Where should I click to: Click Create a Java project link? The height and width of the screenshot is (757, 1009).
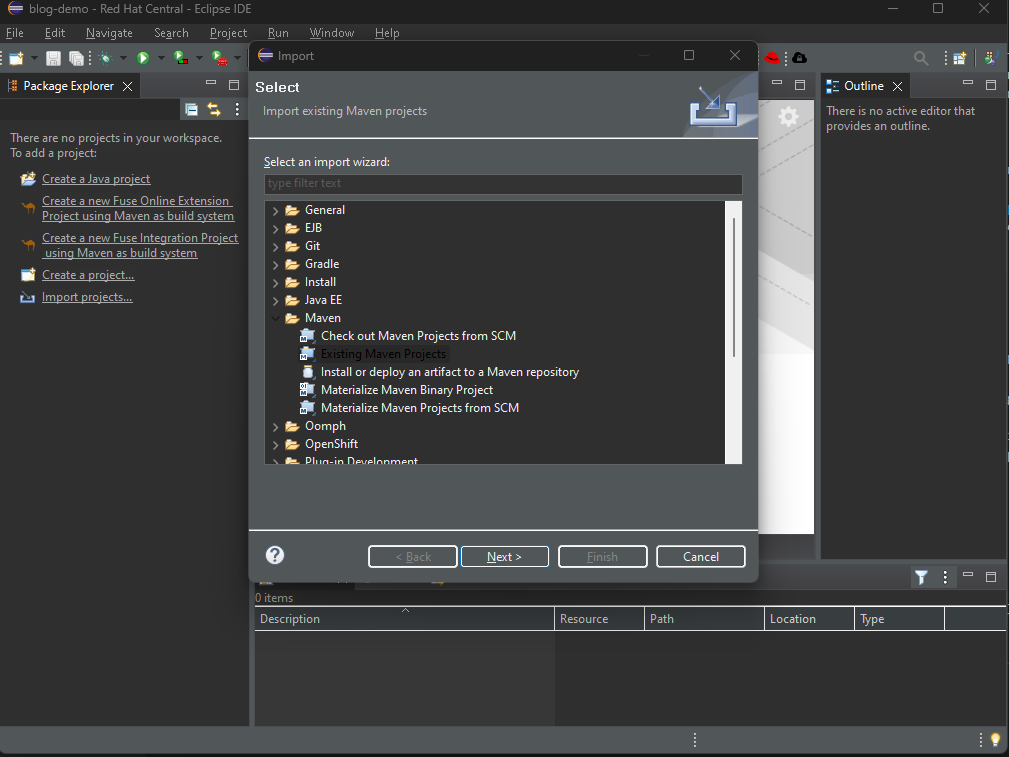[x=96, y=179]
